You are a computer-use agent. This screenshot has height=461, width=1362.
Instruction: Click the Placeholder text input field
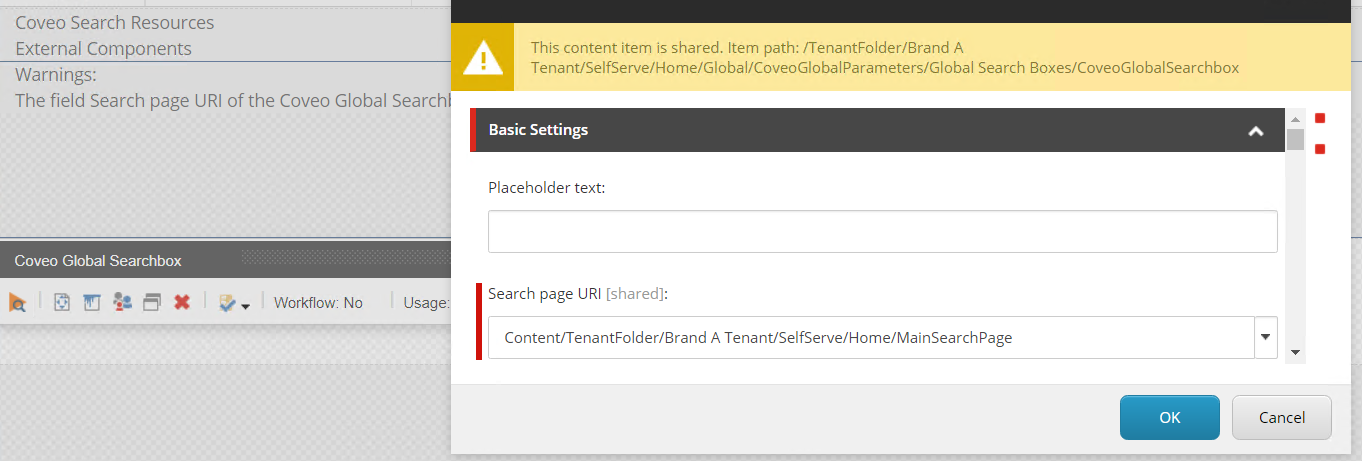883,231
